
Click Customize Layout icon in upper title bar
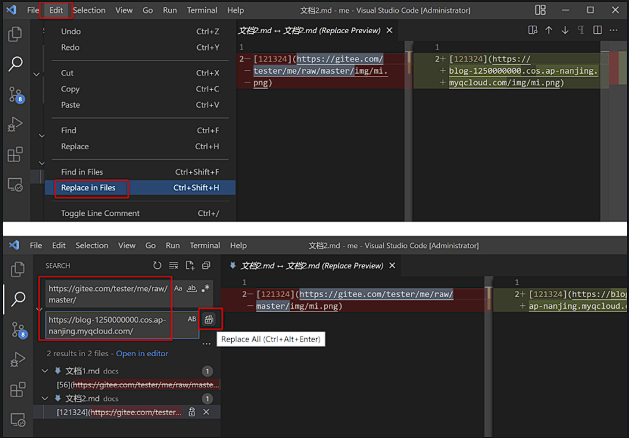tap(540, 10)
